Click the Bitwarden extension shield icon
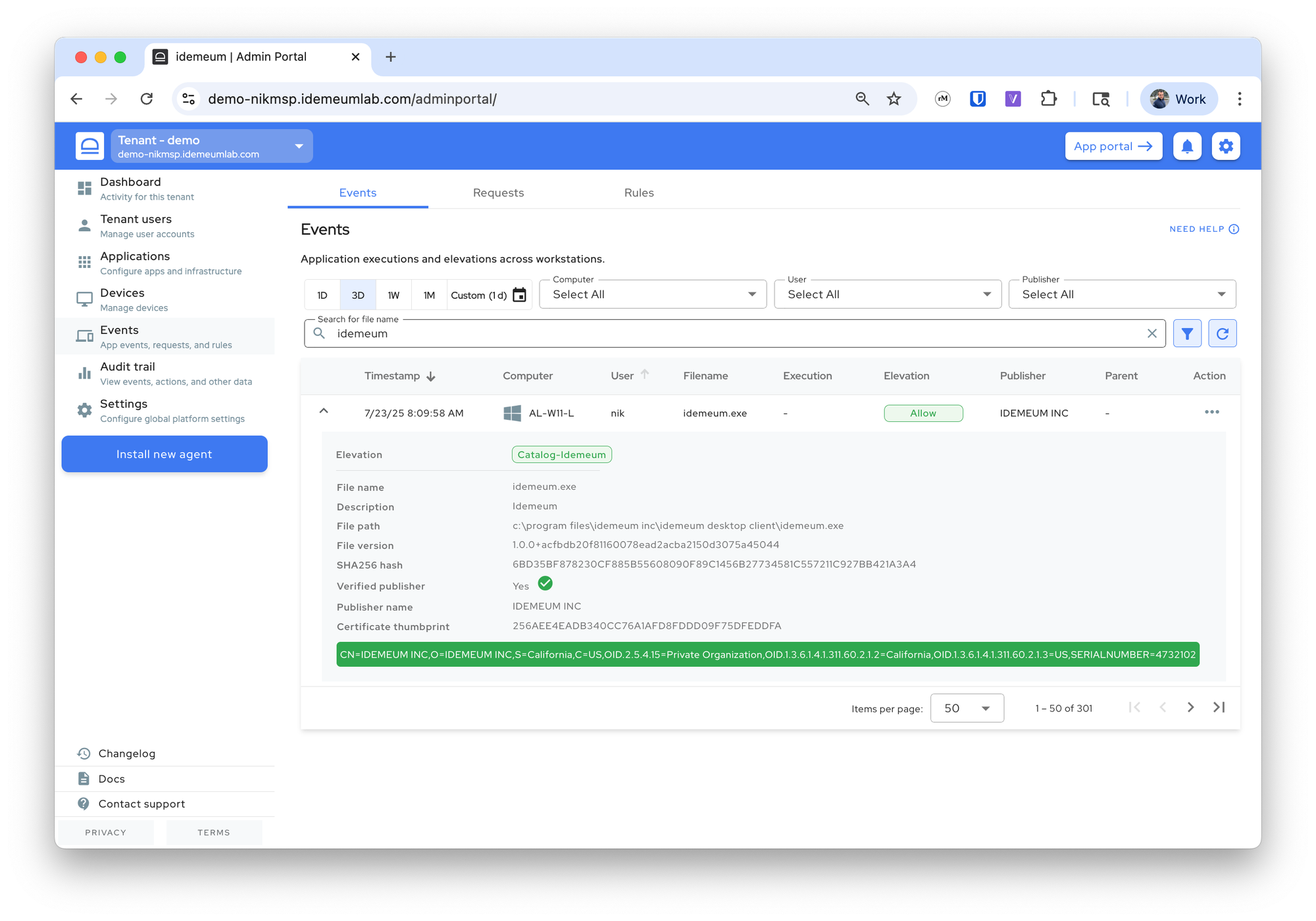The image size is (1316, 921). 978,99
